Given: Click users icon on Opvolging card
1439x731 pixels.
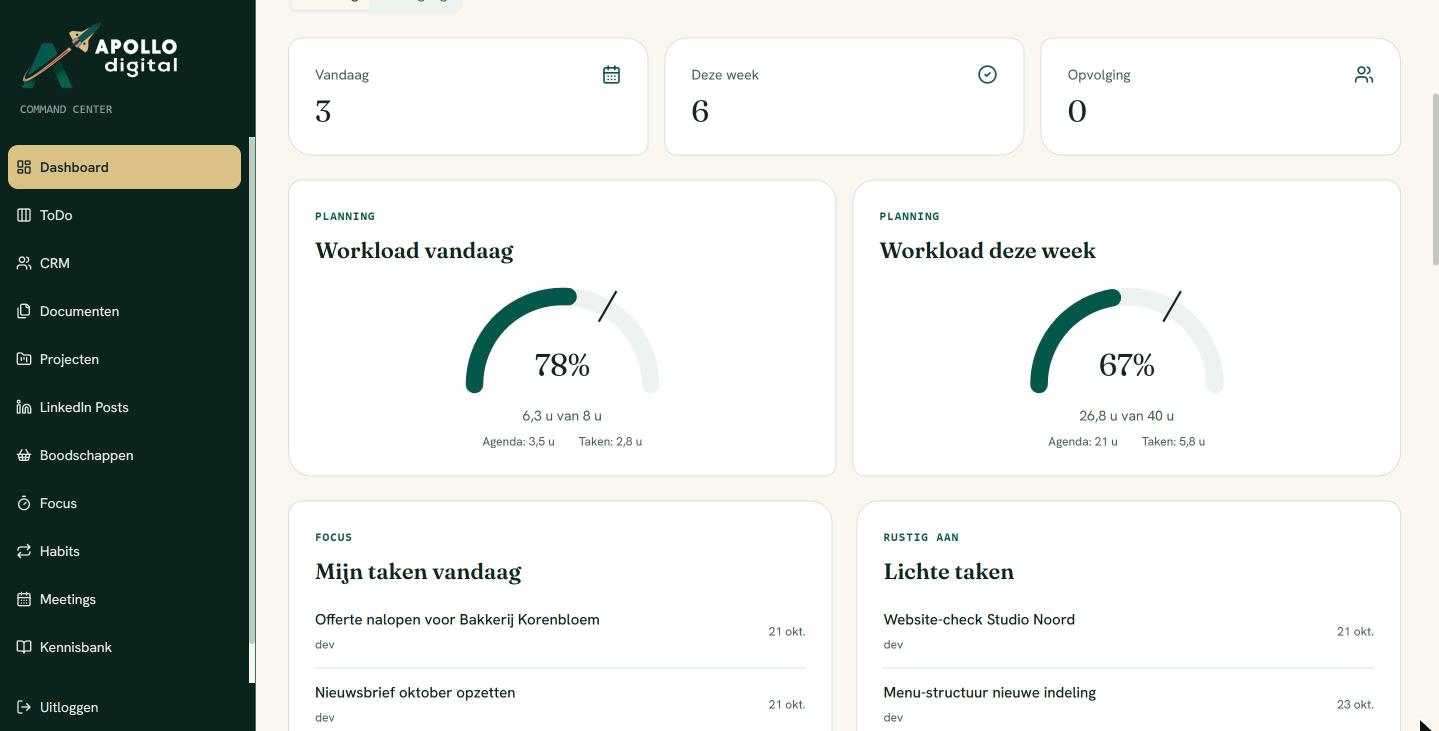Looking at the screenshot, I should click(1364, 75).
